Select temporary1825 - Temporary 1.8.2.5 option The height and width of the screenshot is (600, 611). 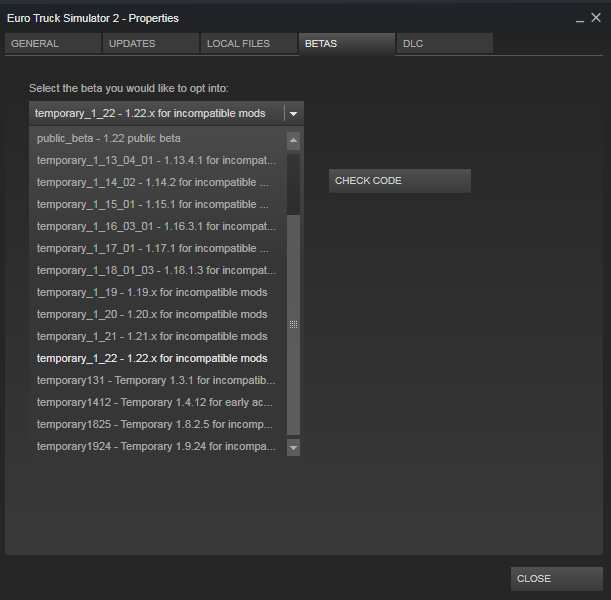[158, 425]
